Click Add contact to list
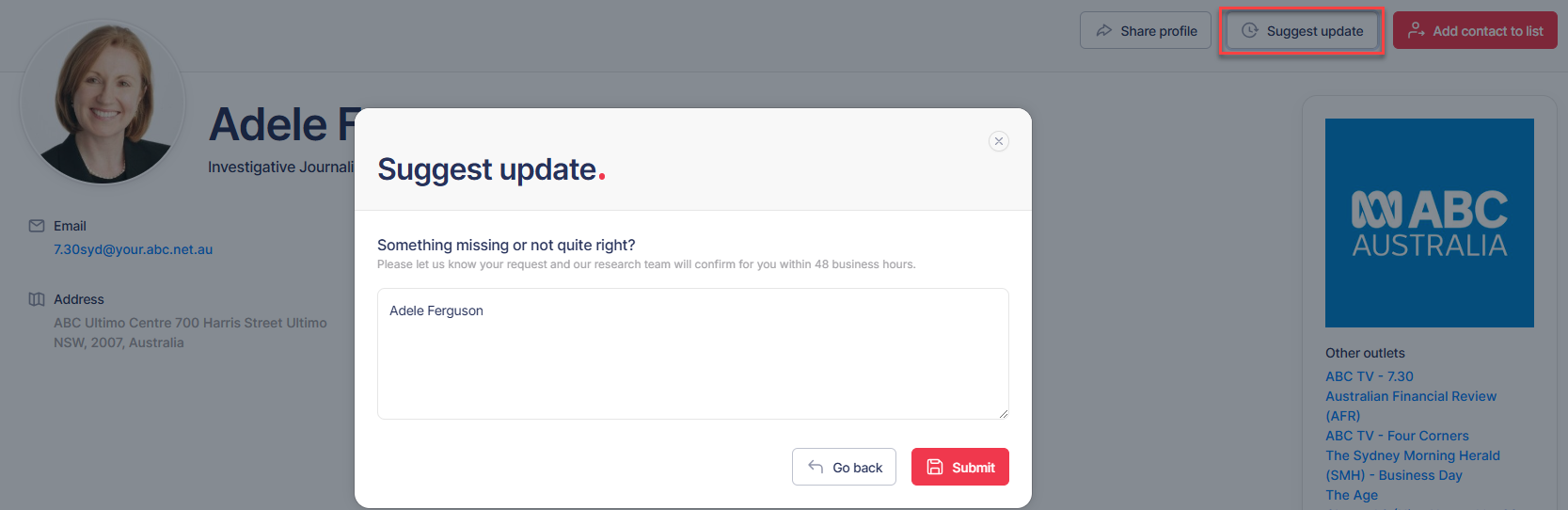This screenshot has width=1568, height=510. (x=1475, y=31)
